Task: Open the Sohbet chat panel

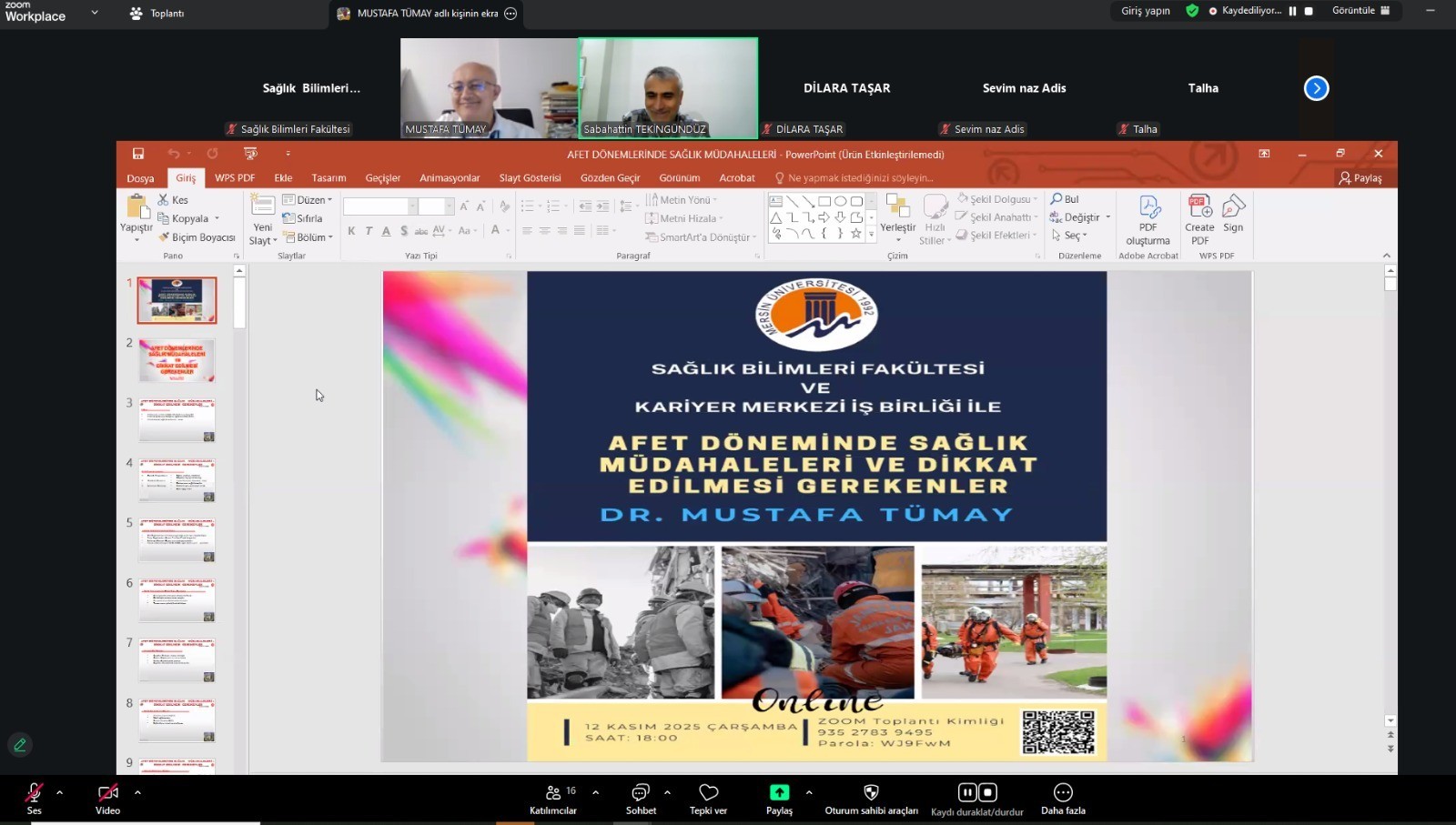Action: tap(641, 793)
